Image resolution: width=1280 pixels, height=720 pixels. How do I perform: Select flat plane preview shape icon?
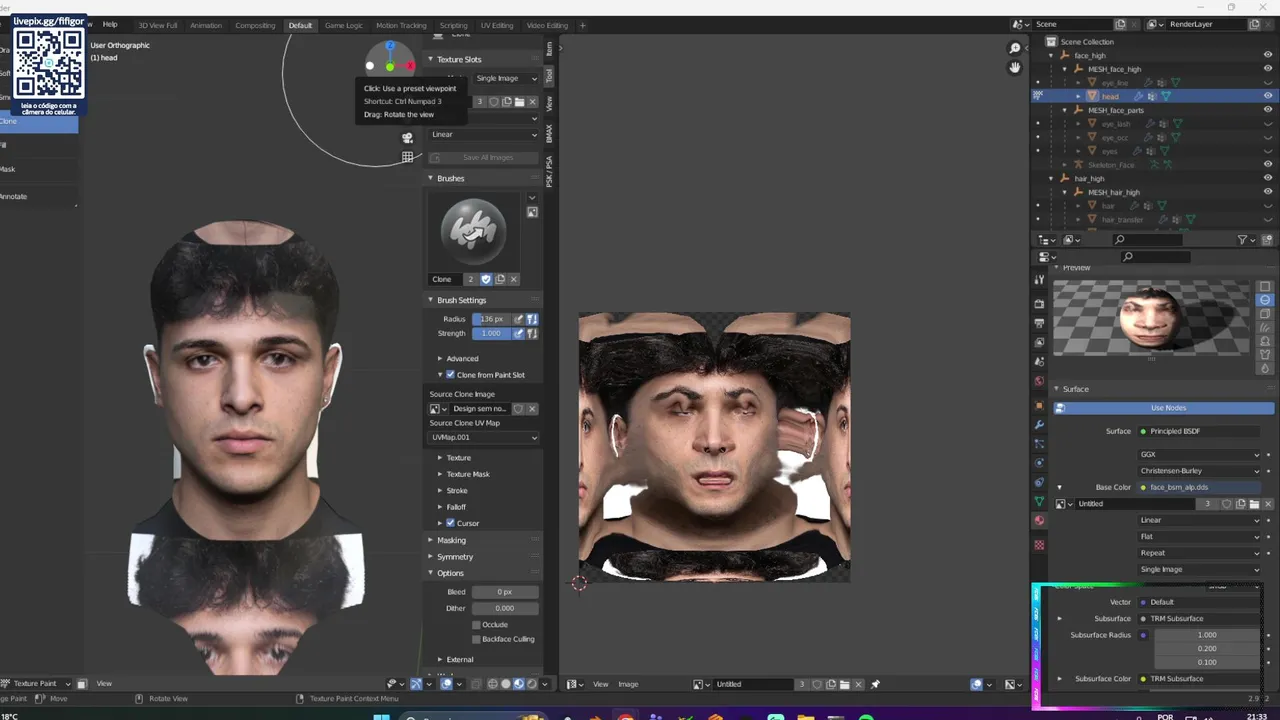(x=1265, y=287)
